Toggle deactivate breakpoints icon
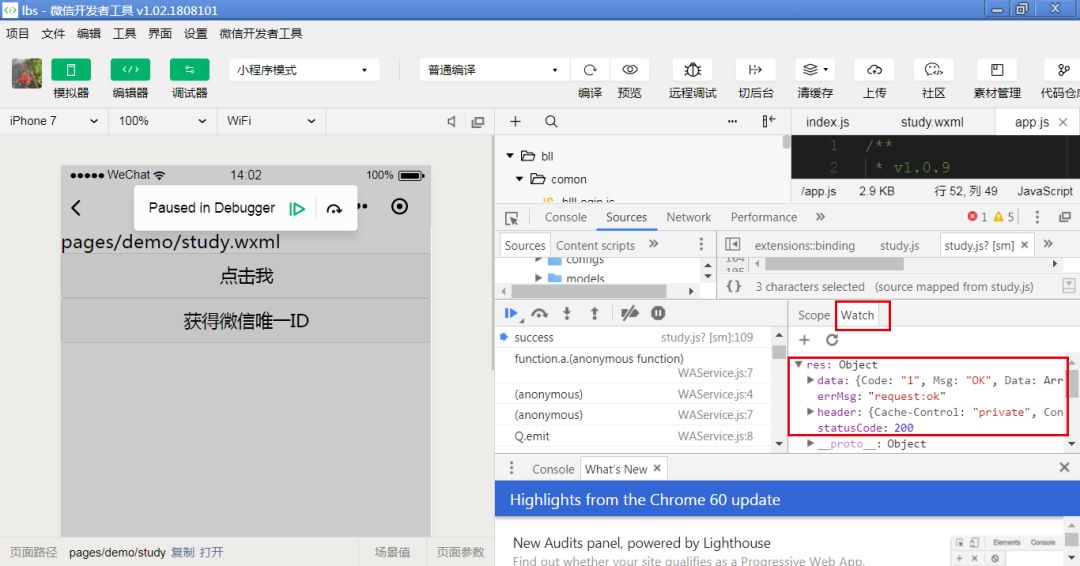Screen dimensions: 1080x566 click(629, 313)
